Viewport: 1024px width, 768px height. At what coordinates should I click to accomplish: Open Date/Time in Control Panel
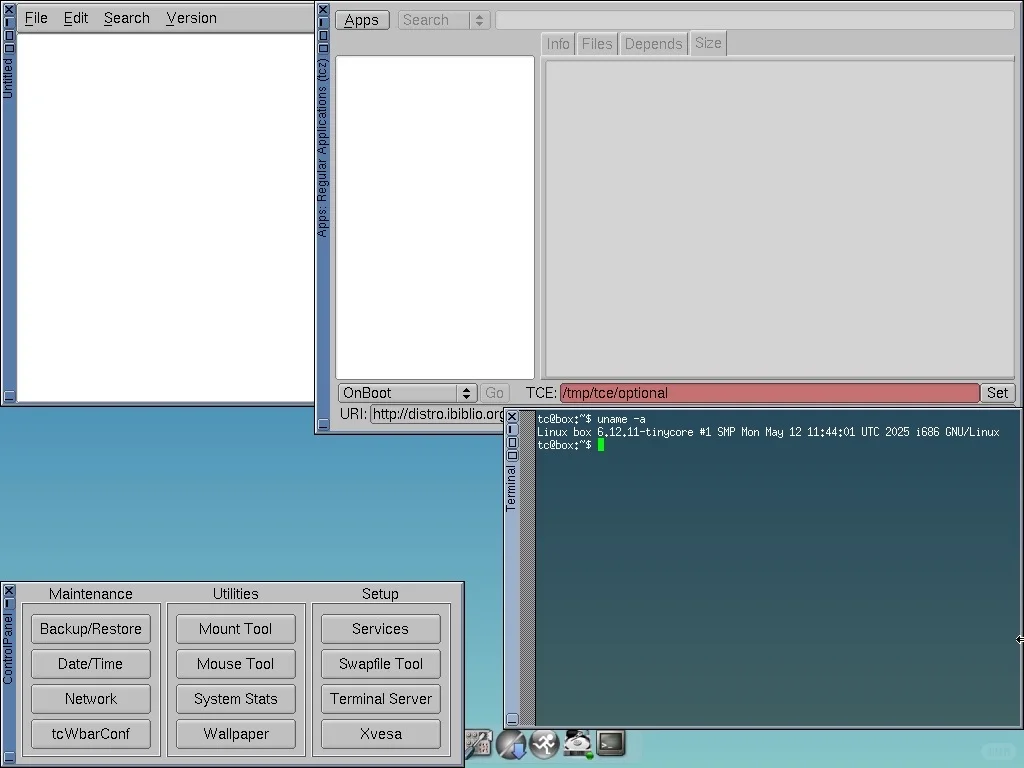[x=91, y=664]
